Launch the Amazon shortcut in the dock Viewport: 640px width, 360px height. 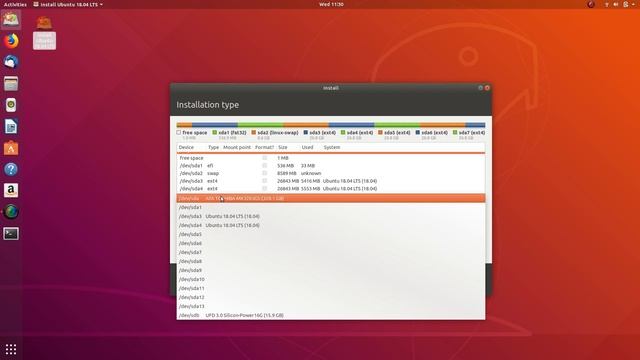click(11, 191)
